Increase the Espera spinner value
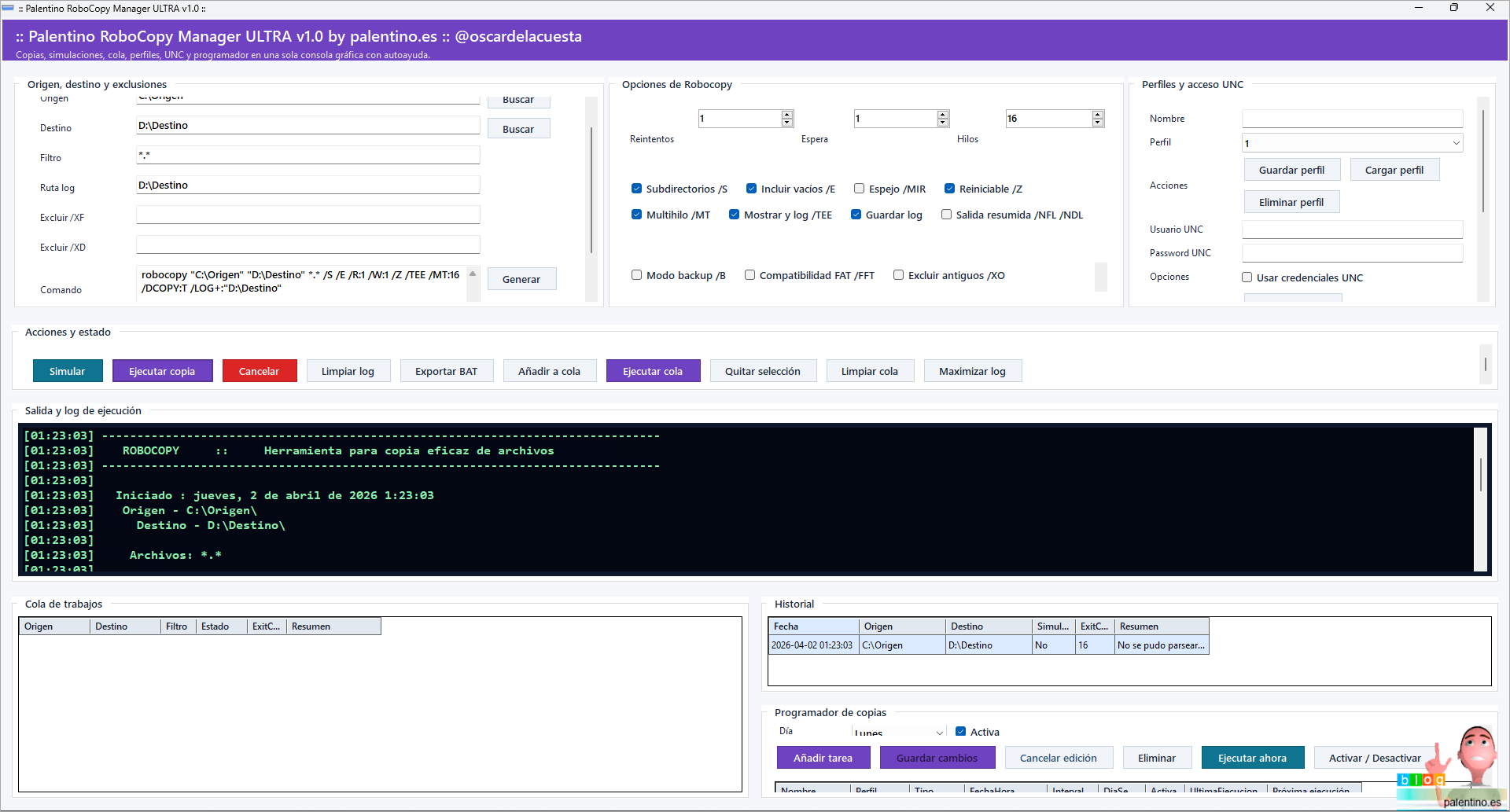The width and height of the screenshot is (1510, 812). (942, 115)
